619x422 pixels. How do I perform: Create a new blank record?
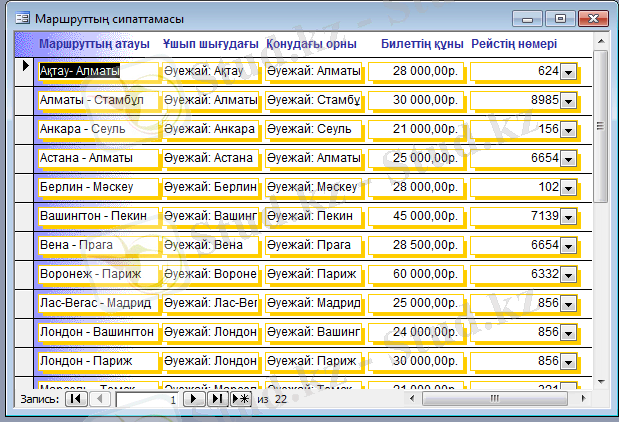point(241,398)
